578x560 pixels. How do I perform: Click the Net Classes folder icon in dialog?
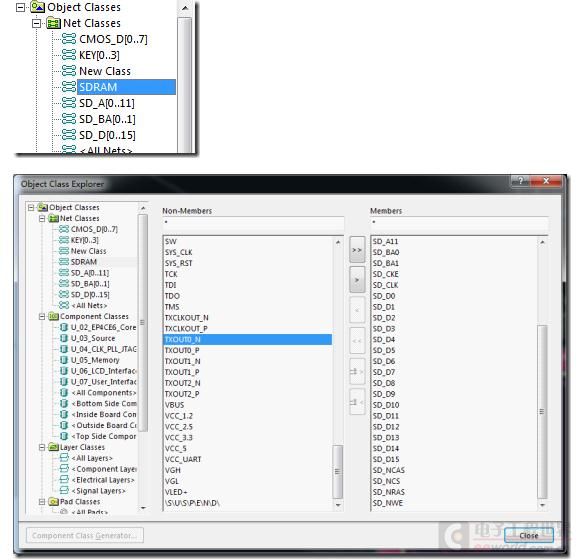54,218
